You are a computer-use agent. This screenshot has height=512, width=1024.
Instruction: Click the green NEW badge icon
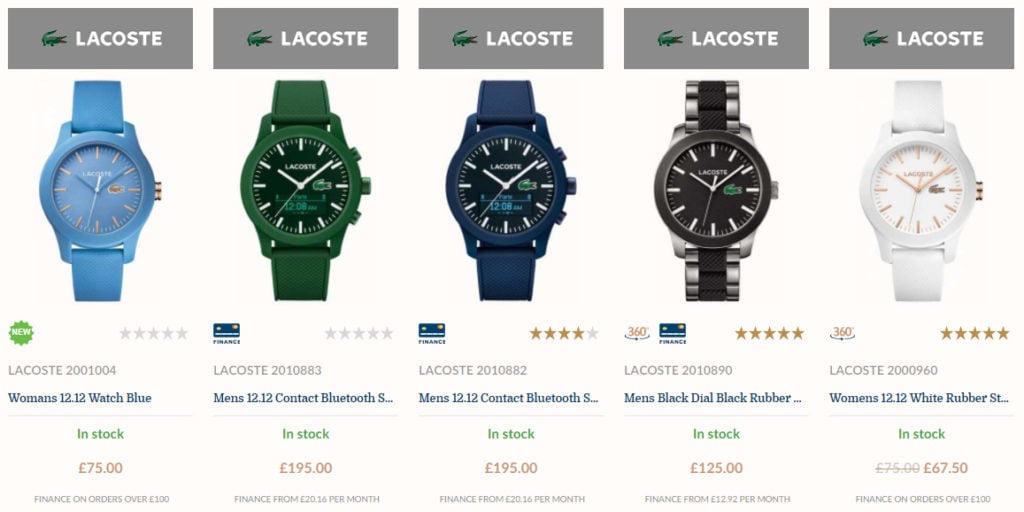pos(21,333)
